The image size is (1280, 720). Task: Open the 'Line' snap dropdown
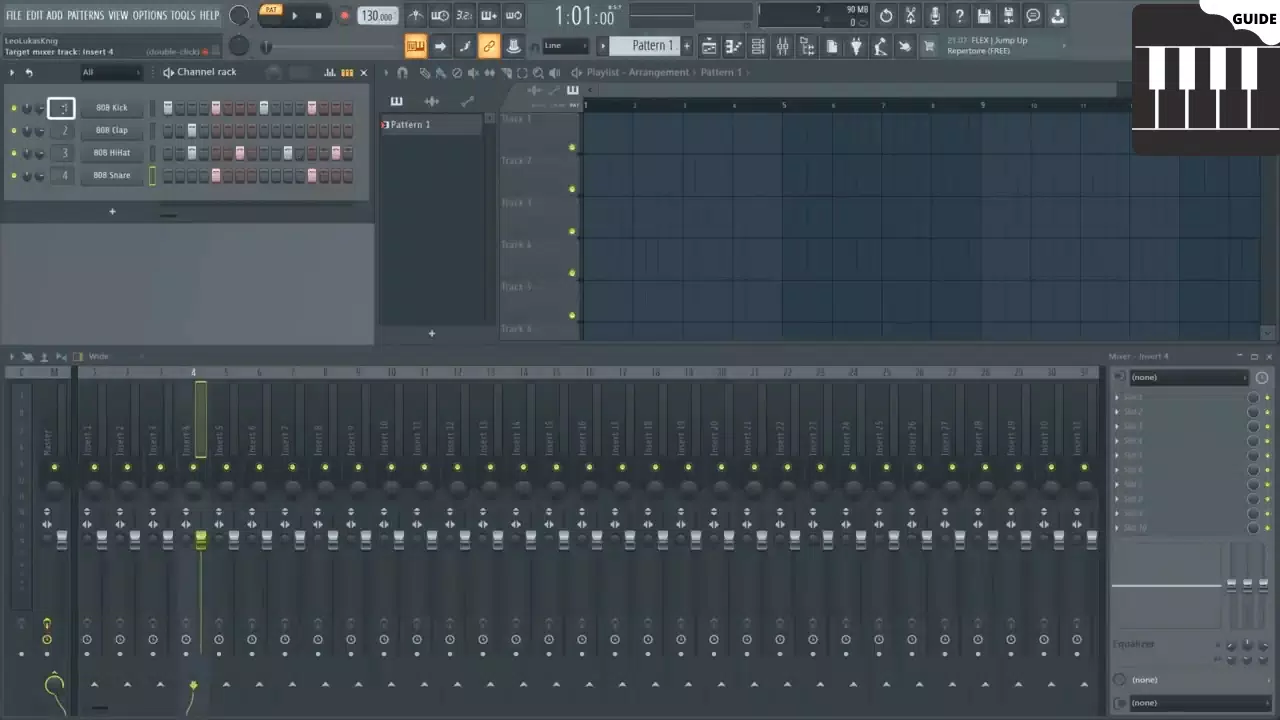tap(566, 46)
